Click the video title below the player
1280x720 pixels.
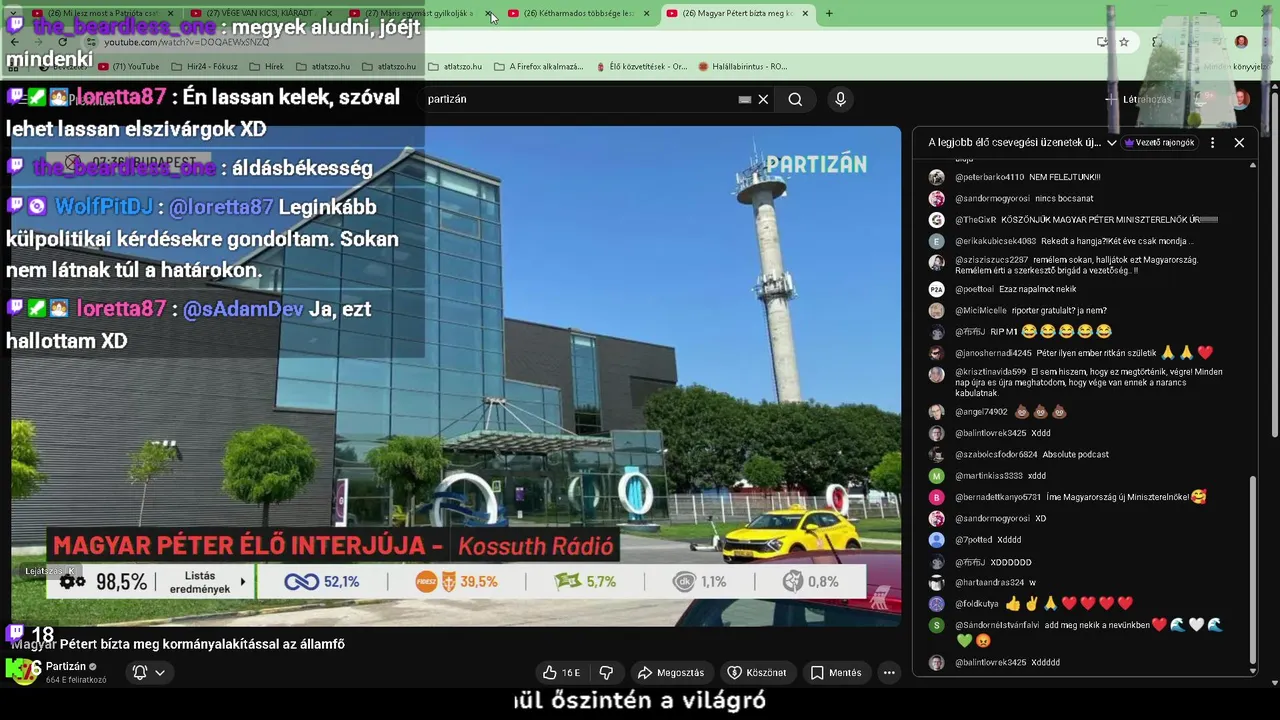[179, 644]
